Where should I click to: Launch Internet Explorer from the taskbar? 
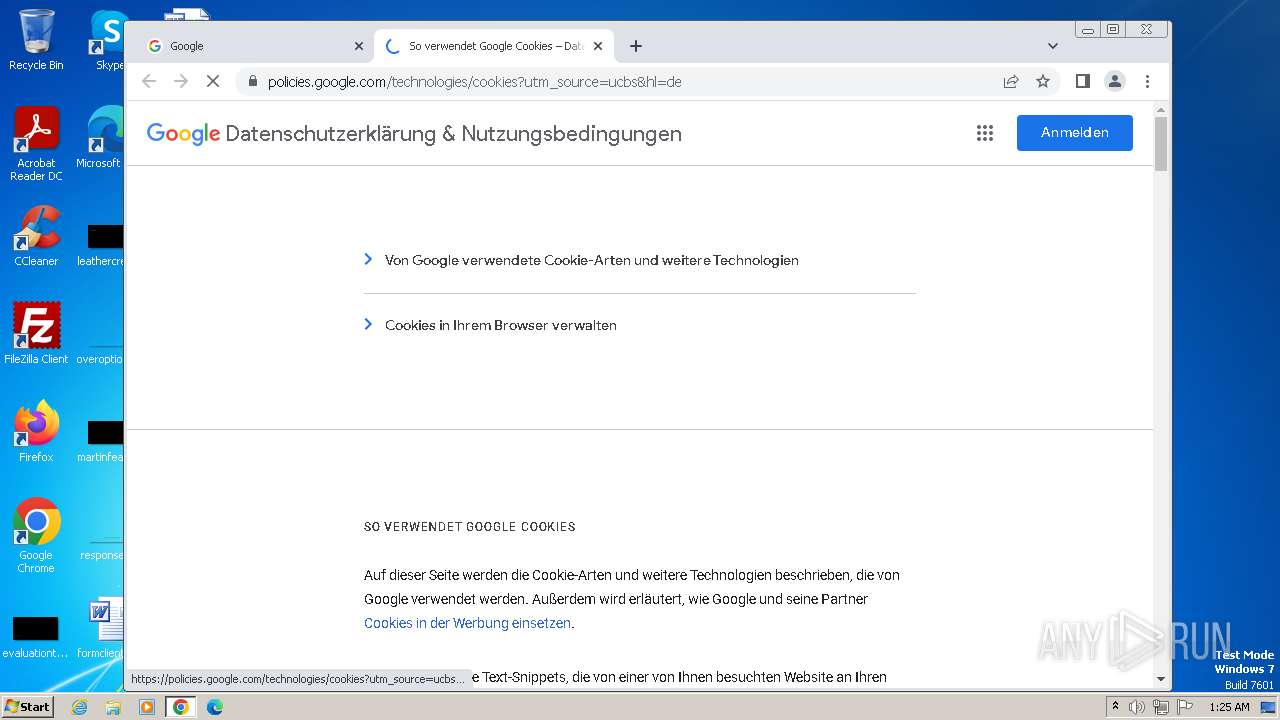[x=80, y=707]
